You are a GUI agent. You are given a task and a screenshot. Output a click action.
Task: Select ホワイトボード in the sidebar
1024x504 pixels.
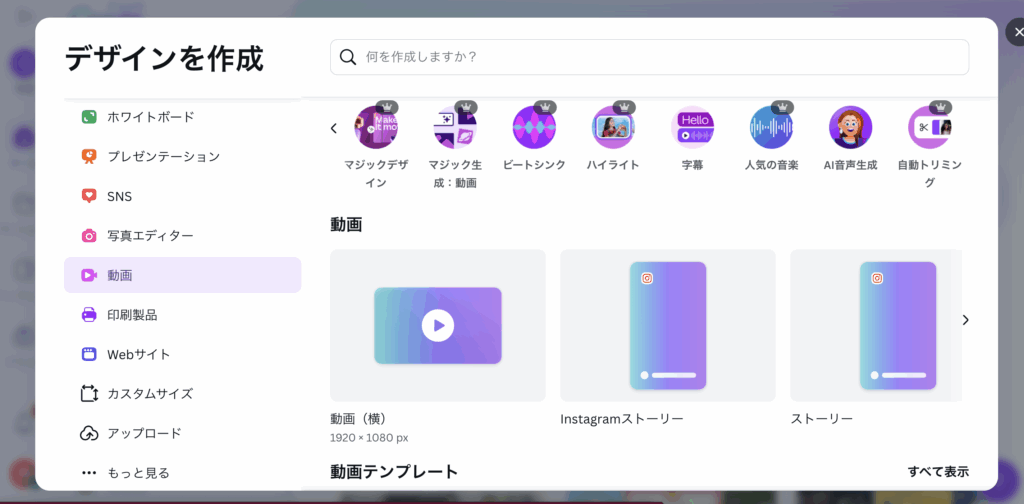click(150, 117)
